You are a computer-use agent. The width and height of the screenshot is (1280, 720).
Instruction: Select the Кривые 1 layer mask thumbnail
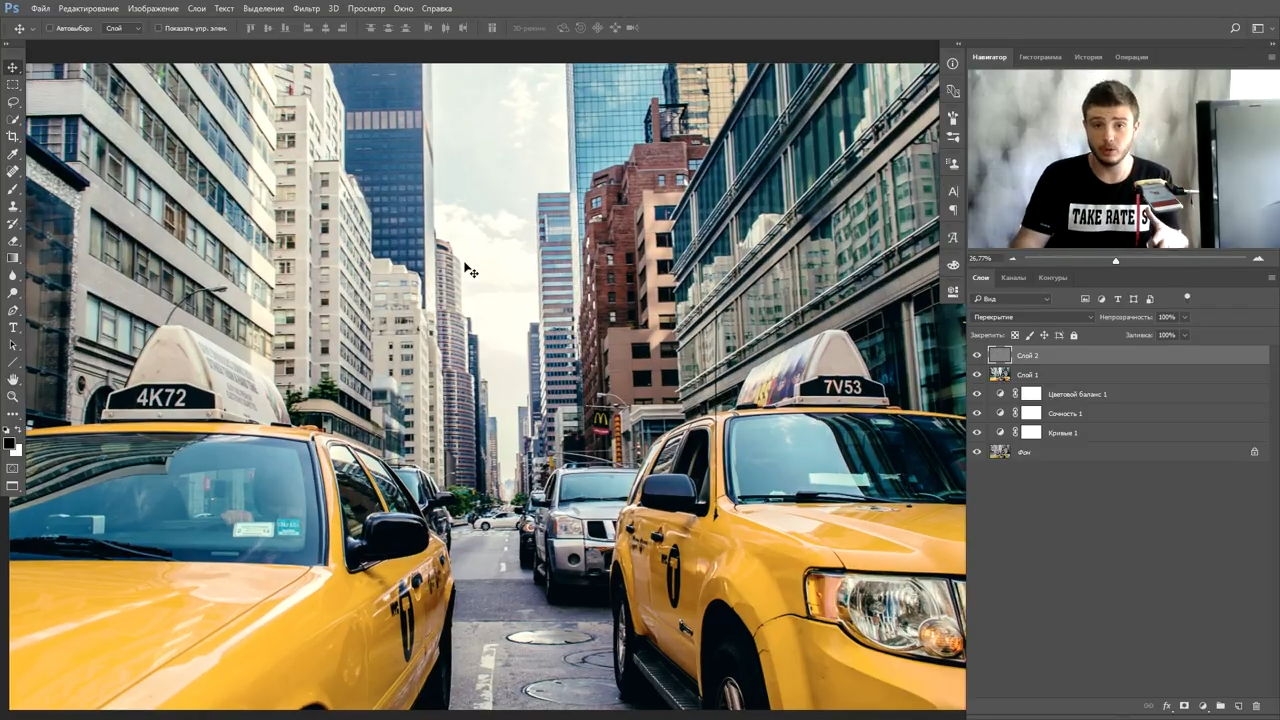coord(1031,433)
